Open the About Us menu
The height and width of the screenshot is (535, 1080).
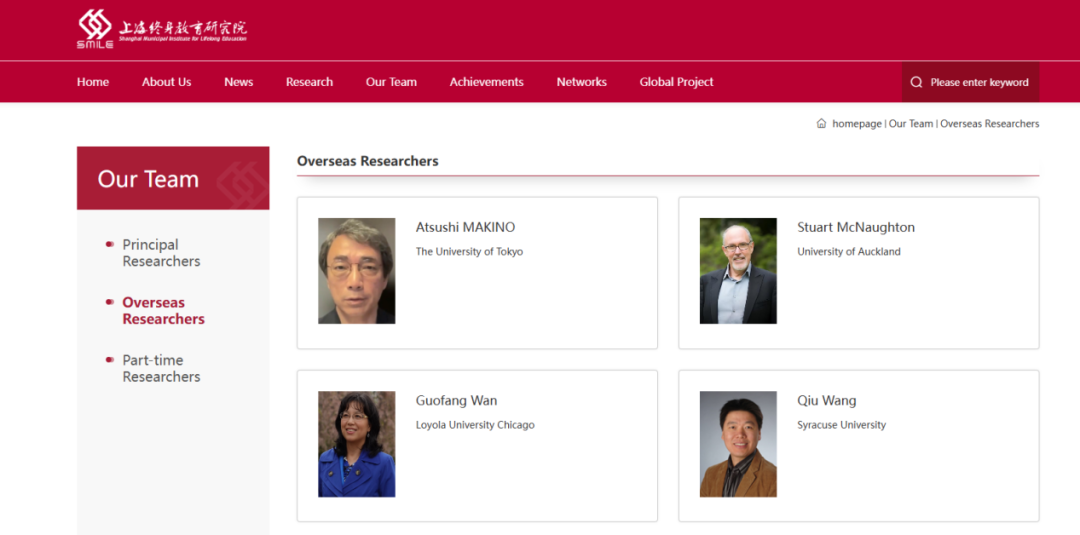(x=166, y=82)
